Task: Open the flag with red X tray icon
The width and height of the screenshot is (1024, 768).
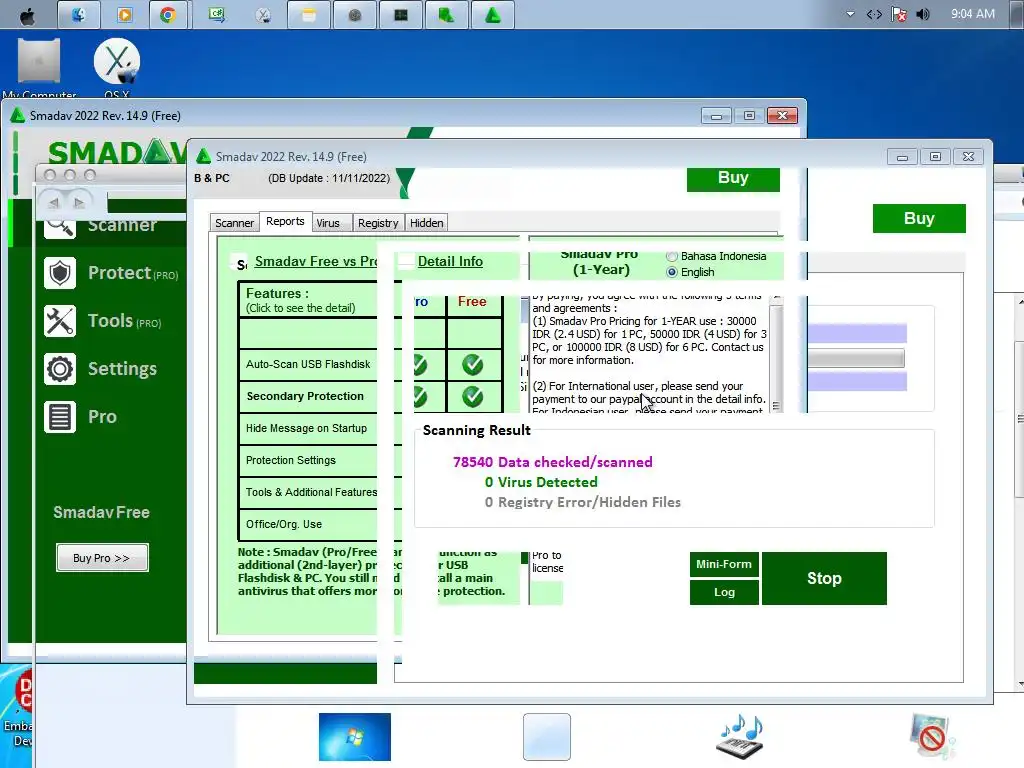Action: point(899,14)
